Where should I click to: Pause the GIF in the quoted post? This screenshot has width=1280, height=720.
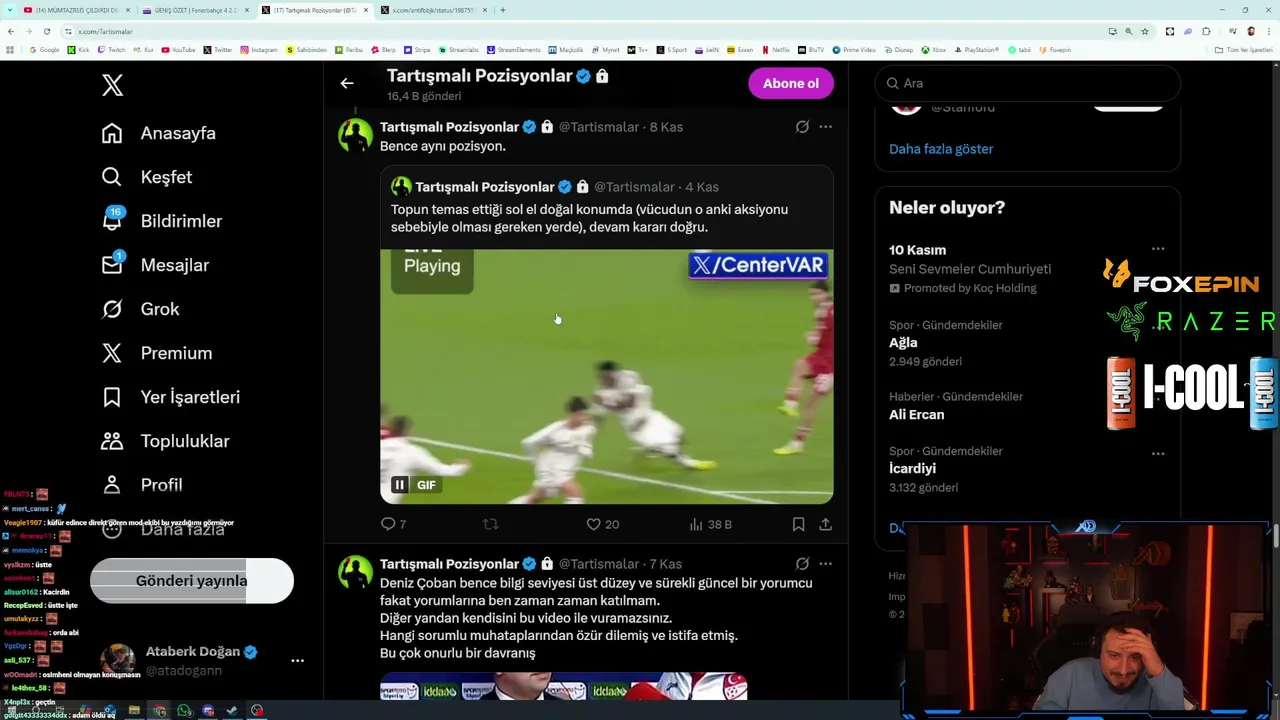(x=399, y=485)
